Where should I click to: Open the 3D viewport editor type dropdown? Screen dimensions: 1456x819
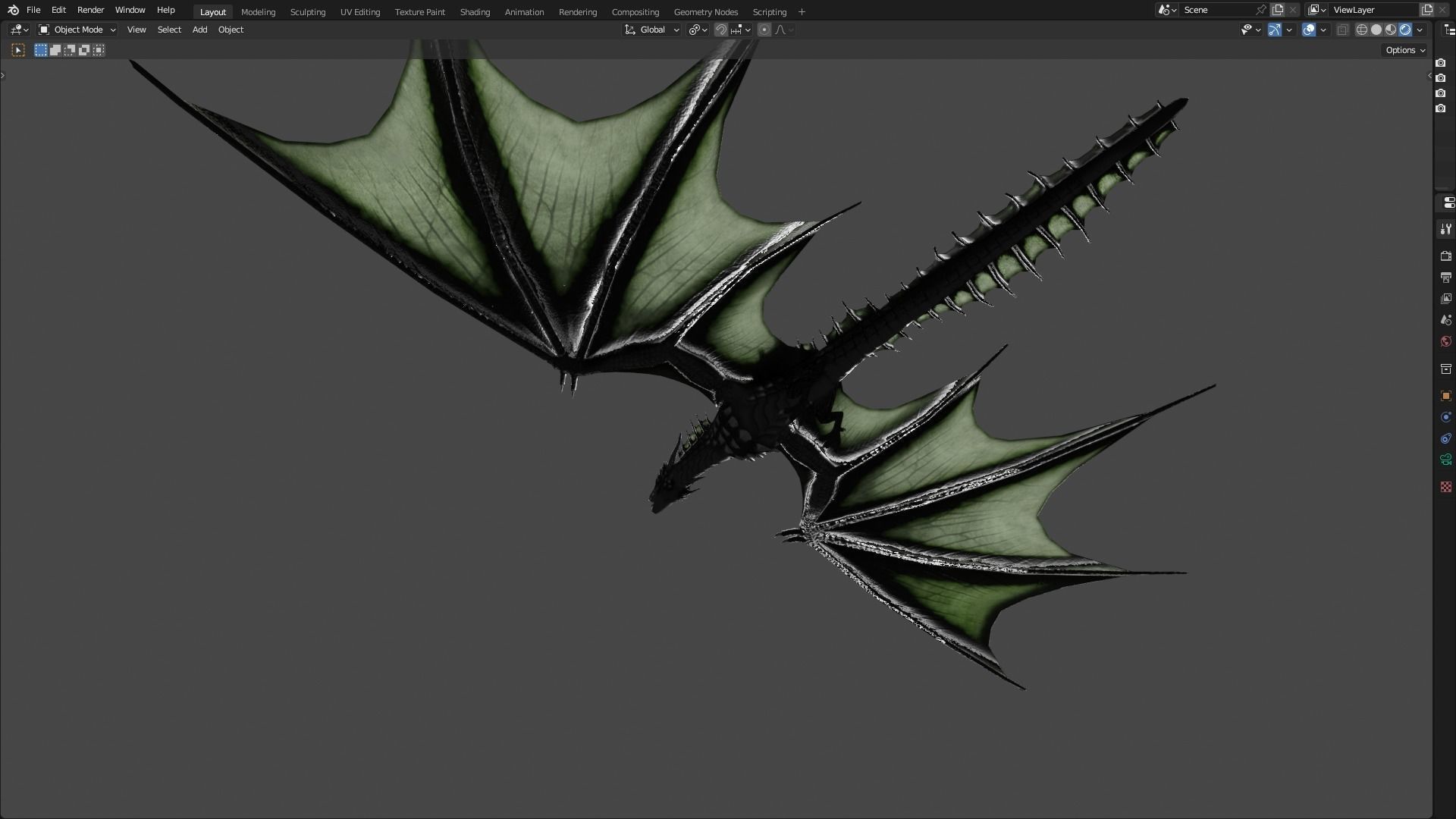pos(19,30)
